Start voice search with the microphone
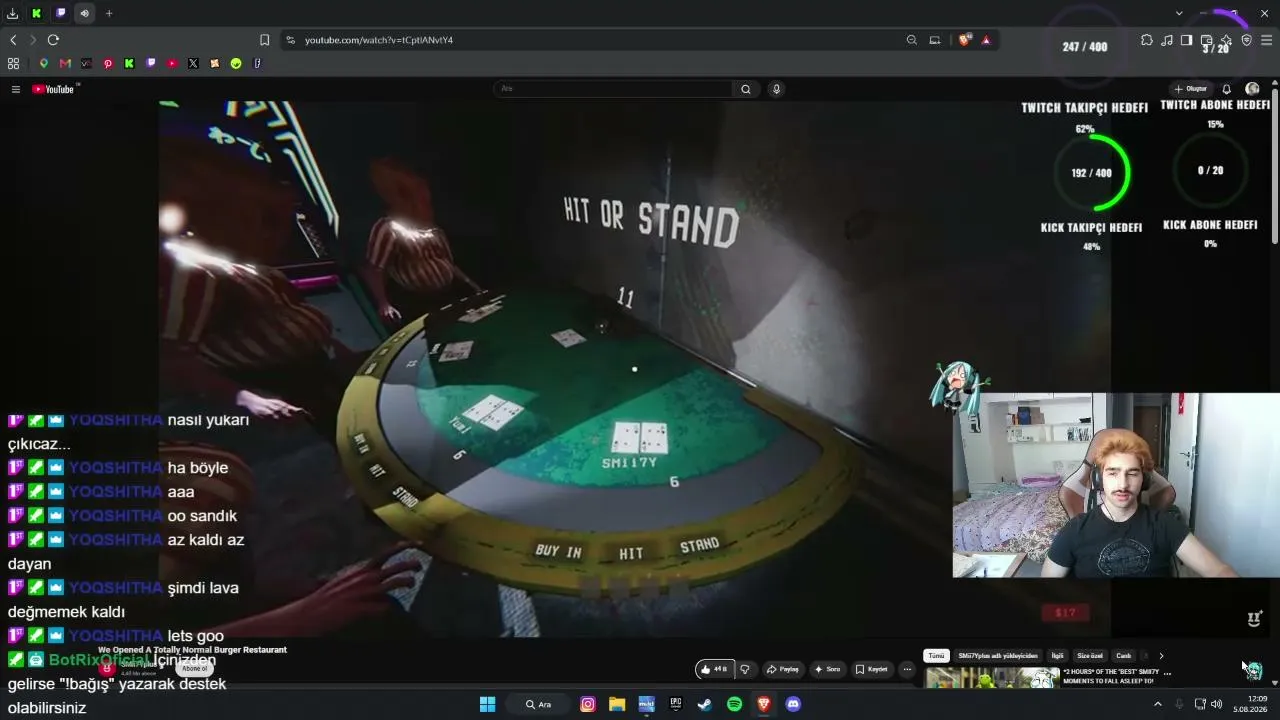 pyautogui.click(x=776, y=89)
